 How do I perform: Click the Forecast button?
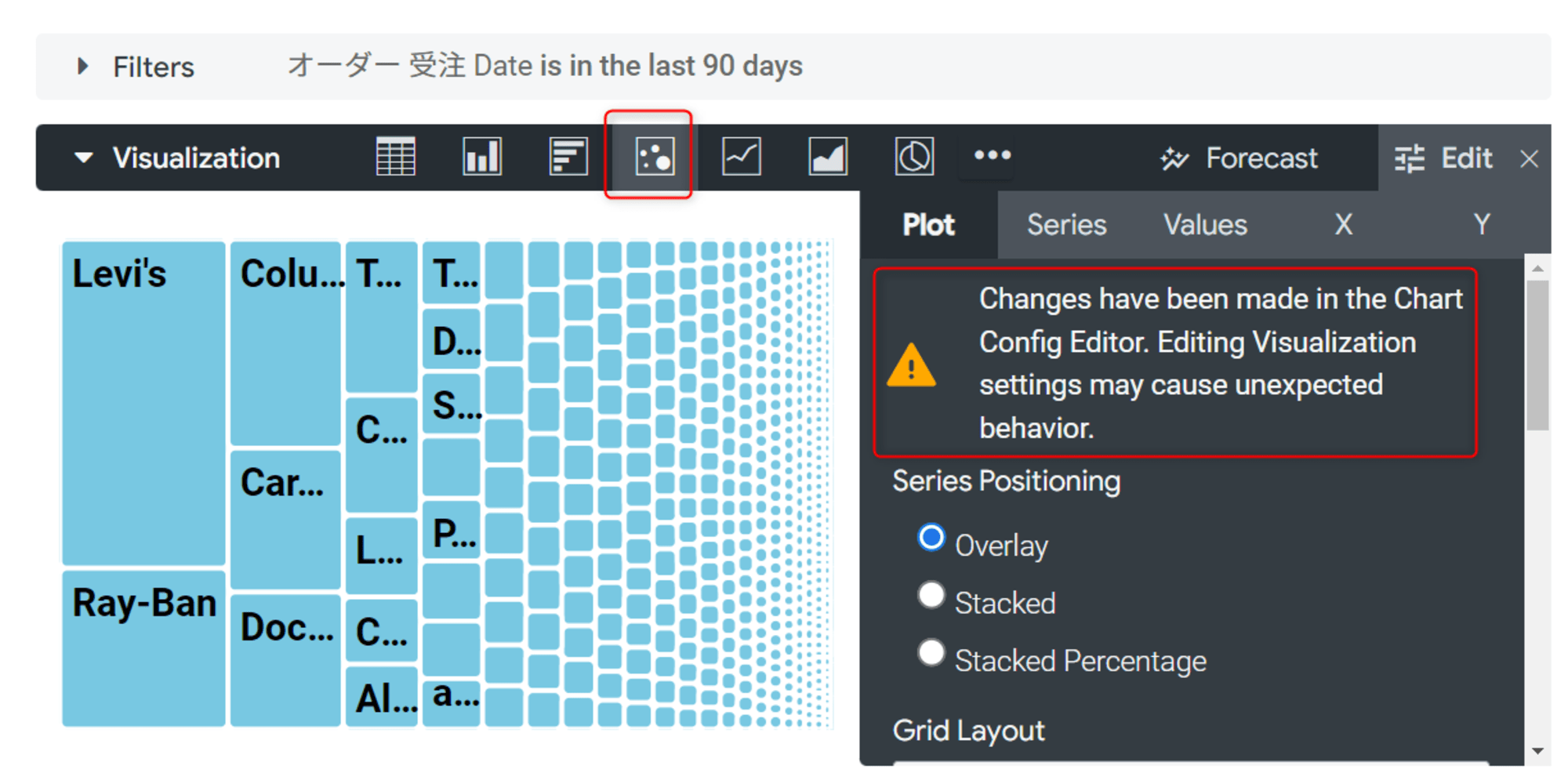[x=1239, y=158]
